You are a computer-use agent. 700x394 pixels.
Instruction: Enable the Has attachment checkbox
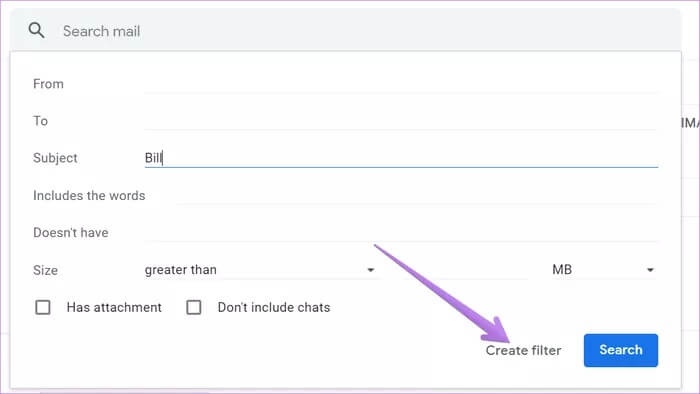[43, 307]
